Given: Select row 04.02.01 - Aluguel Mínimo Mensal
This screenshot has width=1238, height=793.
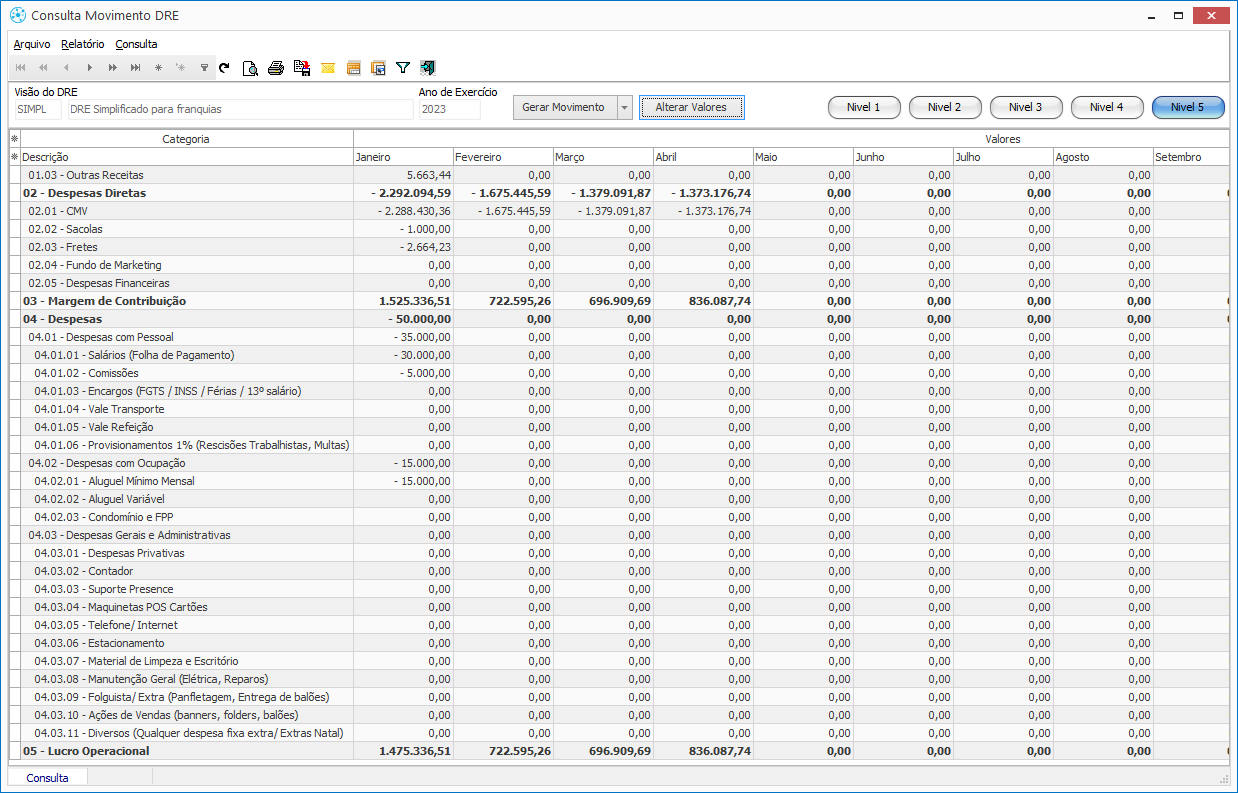Looking at the screenshot, I should pos(619,481).
